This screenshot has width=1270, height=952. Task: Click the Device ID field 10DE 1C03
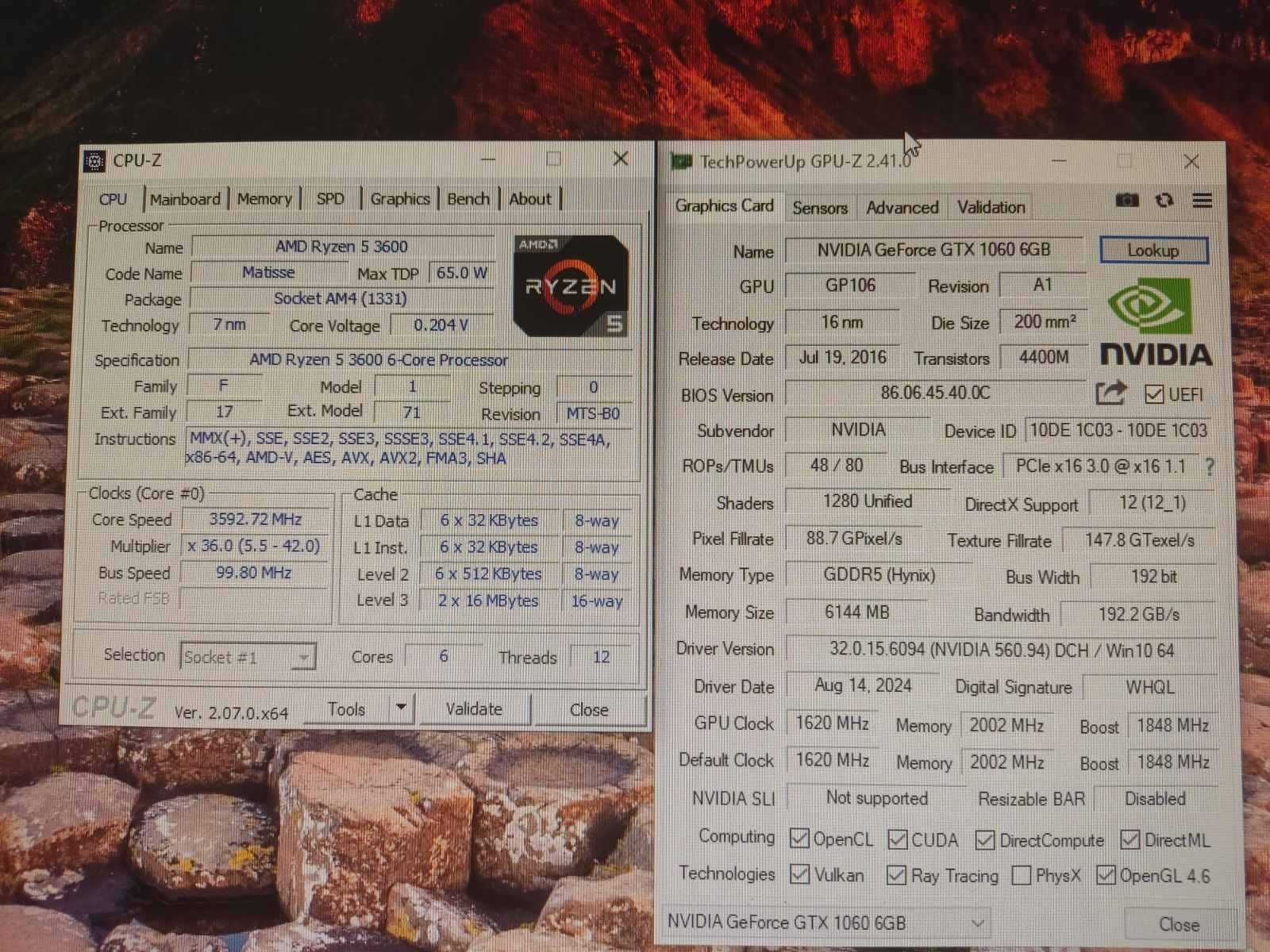(x=1118, y=431)
